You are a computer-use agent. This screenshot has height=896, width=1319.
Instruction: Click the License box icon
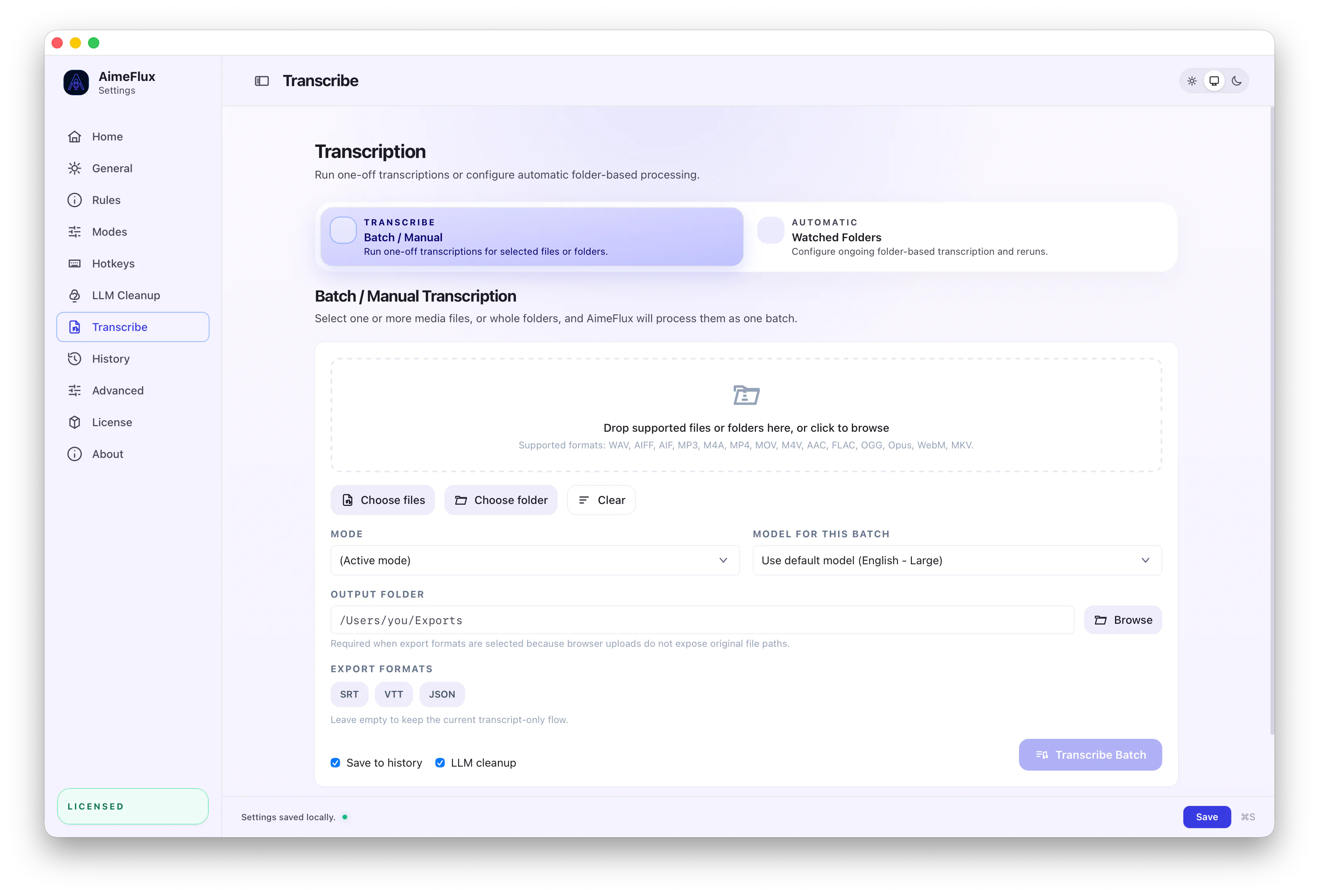click(x=74, y=423)
